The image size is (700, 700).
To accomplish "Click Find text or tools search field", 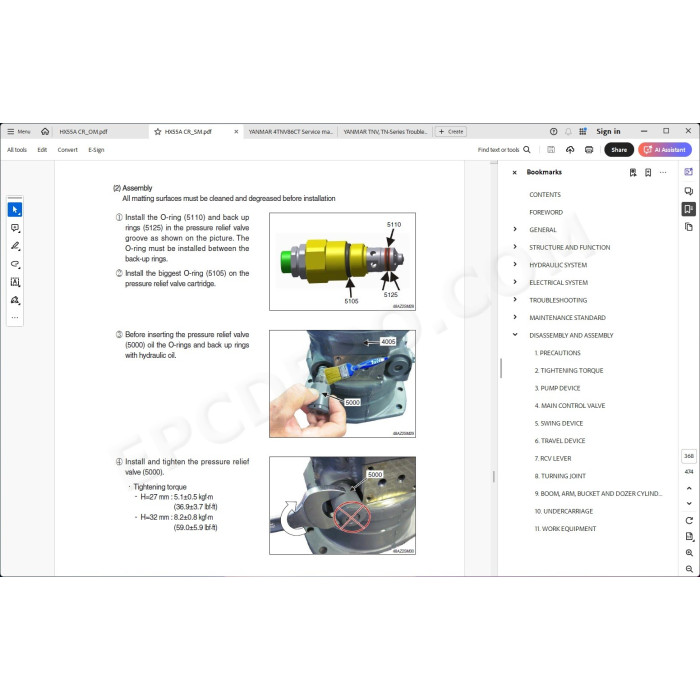I will (504, 150).
